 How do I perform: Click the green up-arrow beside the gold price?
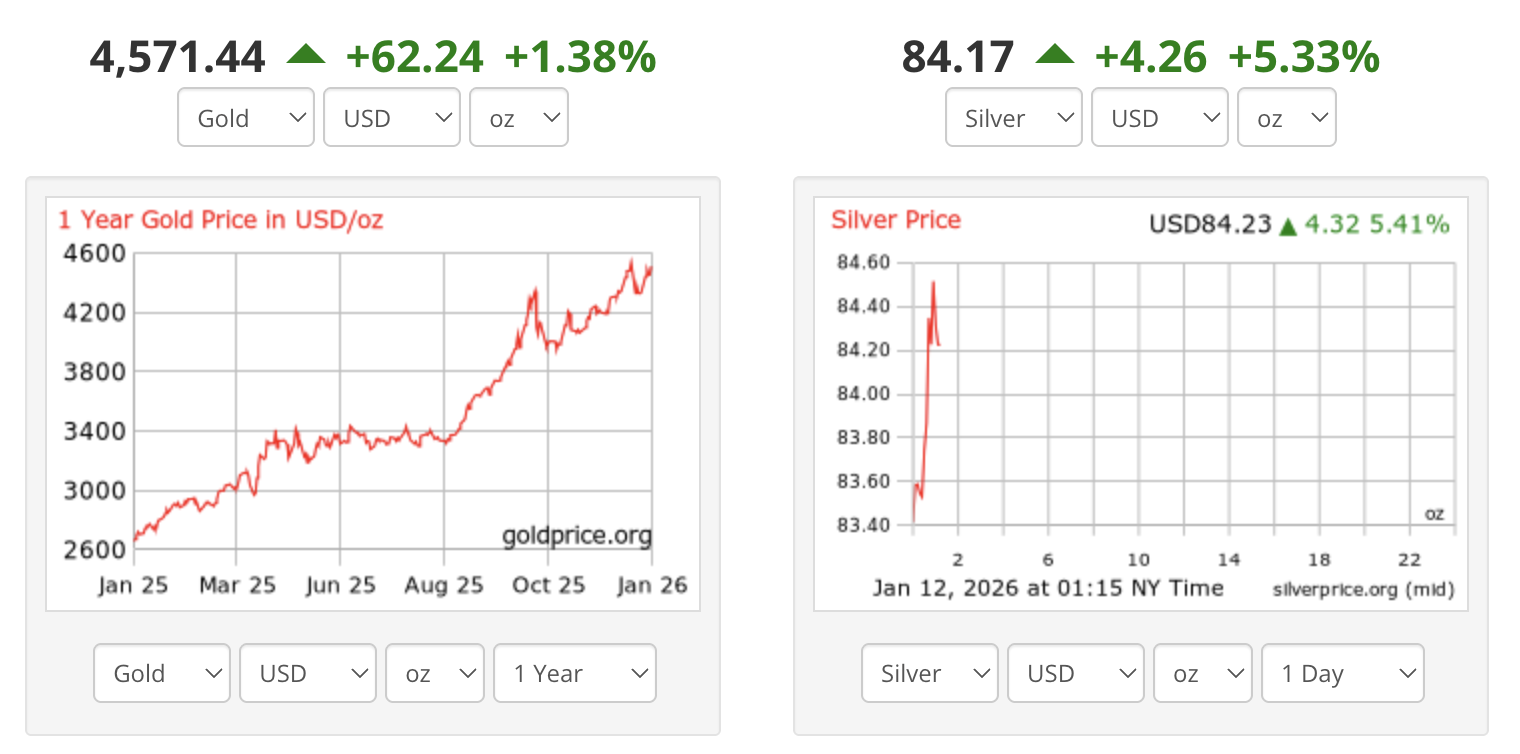[308, 55]
